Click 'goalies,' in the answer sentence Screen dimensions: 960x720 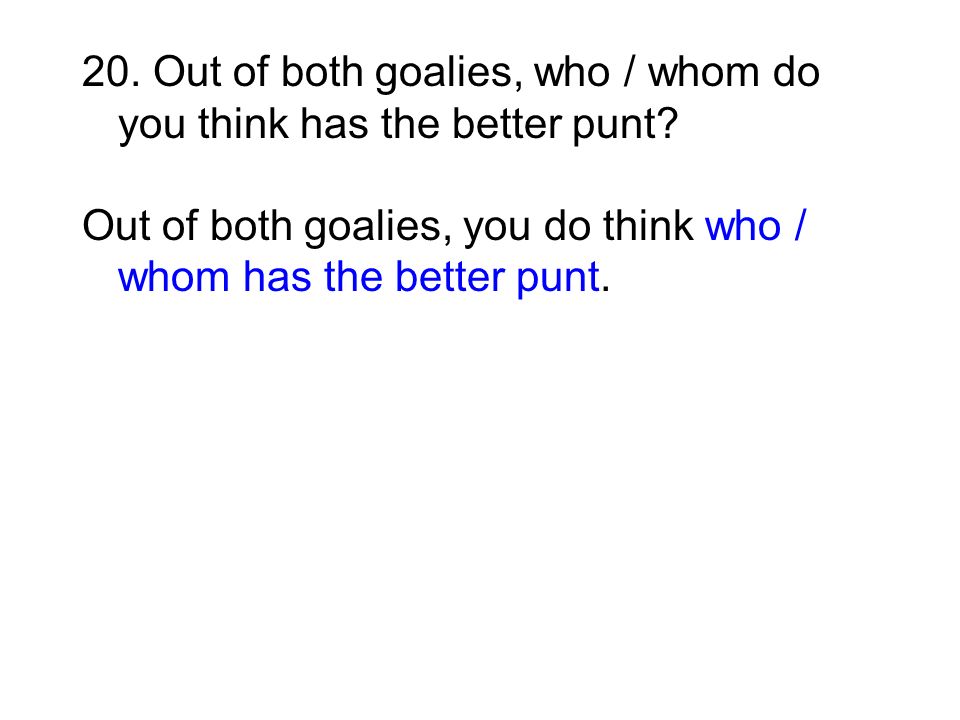pos(378,228)
